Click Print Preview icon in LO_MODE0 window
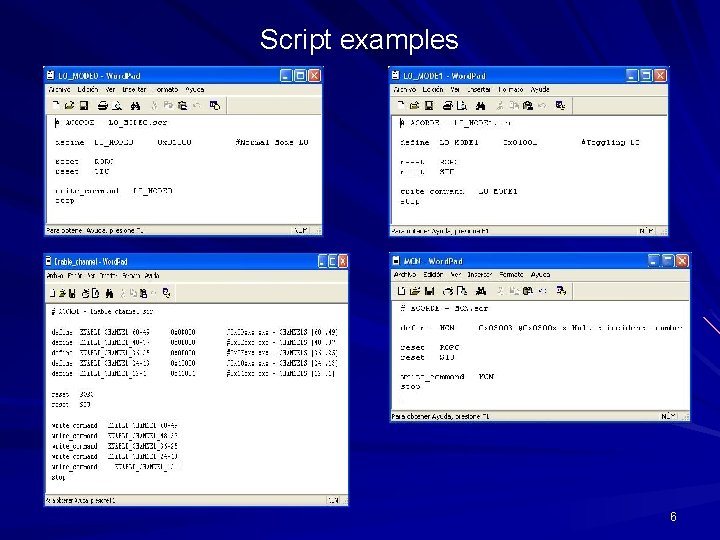The height and width of the screenshot is (540, 720). (x=118, y=106)
